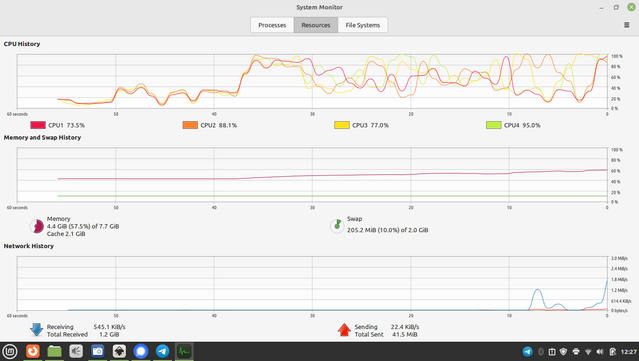Click the Total Sent 41.5 MiB value
The height and width of the screenshot is (361, 639).
click(405, 335)
